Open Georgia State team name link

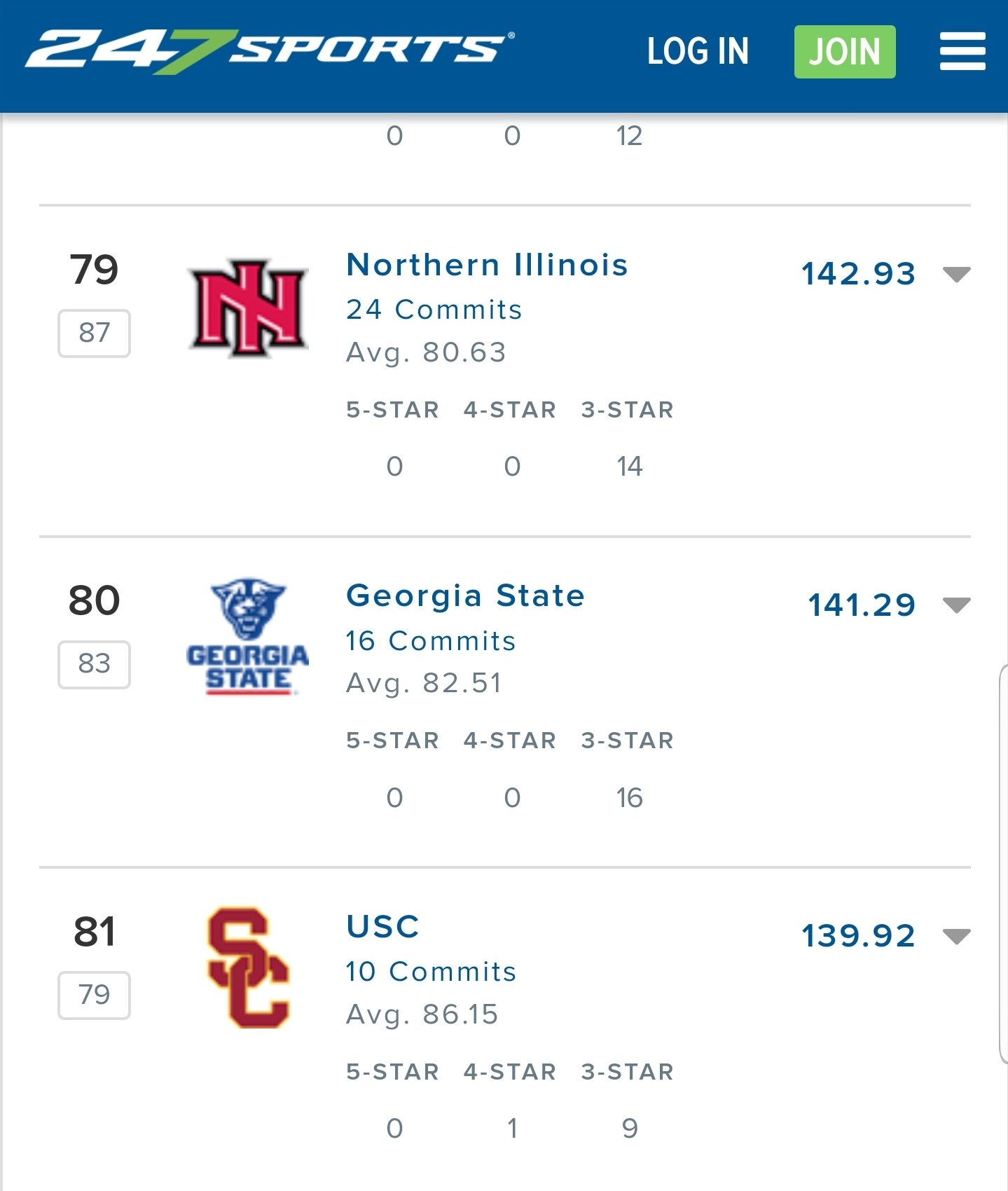pos(466,595)
